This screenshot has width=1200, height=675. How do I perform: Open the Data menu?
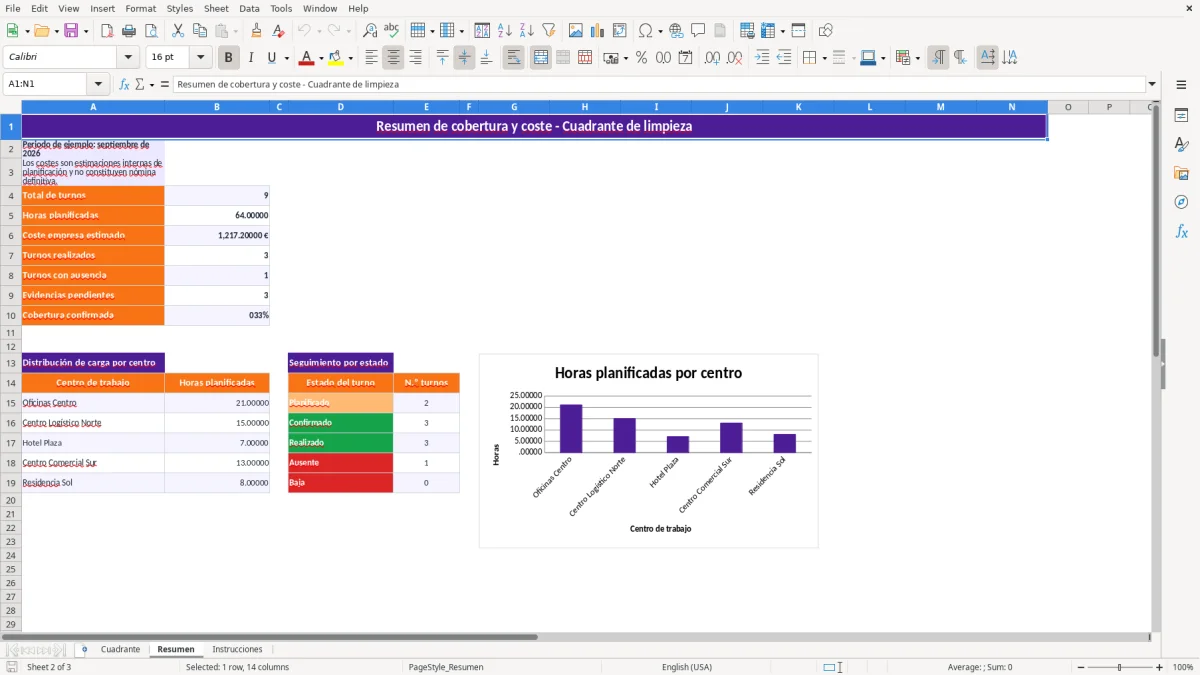(249, 8)
